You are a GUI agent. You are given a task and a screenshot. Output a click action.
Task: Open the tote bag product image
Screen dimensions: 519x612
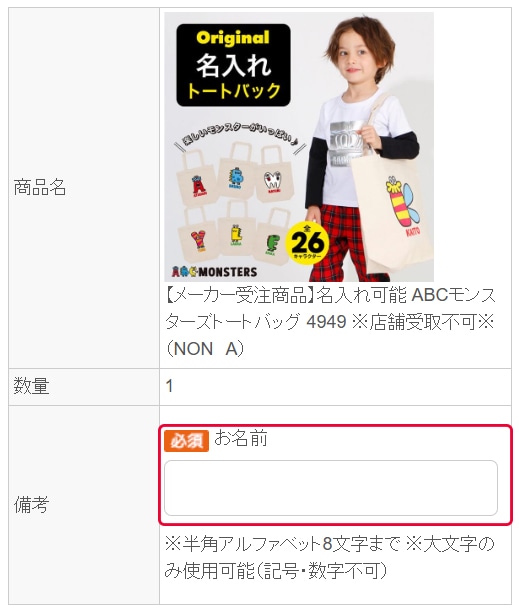click(299, 147)
